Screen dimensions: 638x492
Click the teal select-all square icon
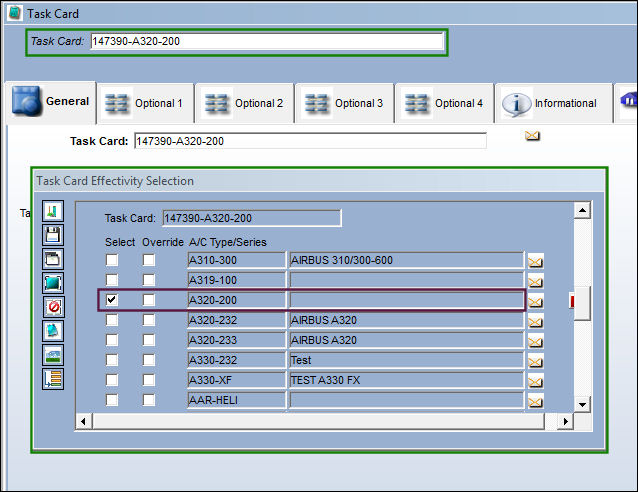(53, 283)
